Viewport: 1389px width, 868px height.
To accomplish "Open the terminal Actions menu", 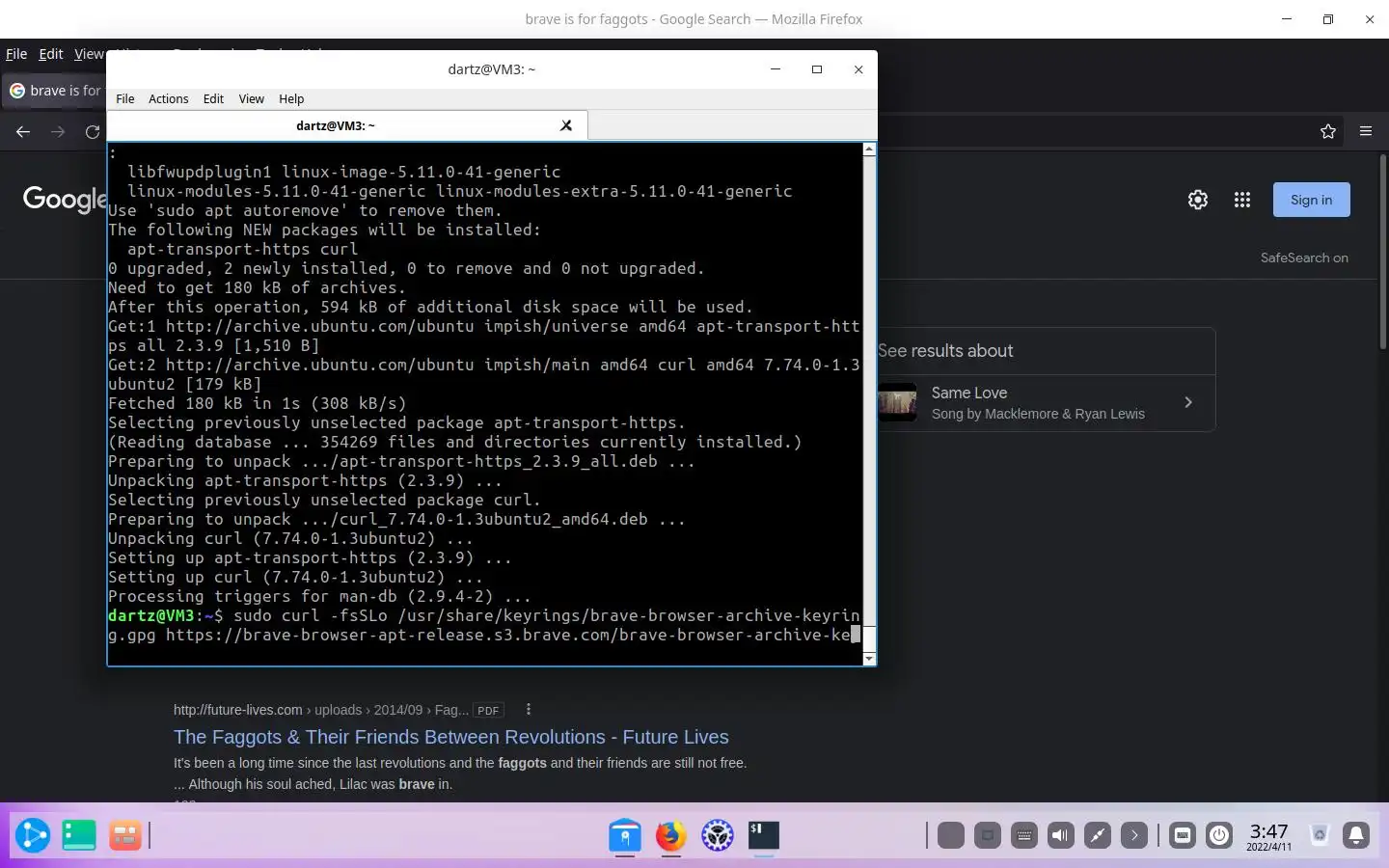I will (168, 98).
